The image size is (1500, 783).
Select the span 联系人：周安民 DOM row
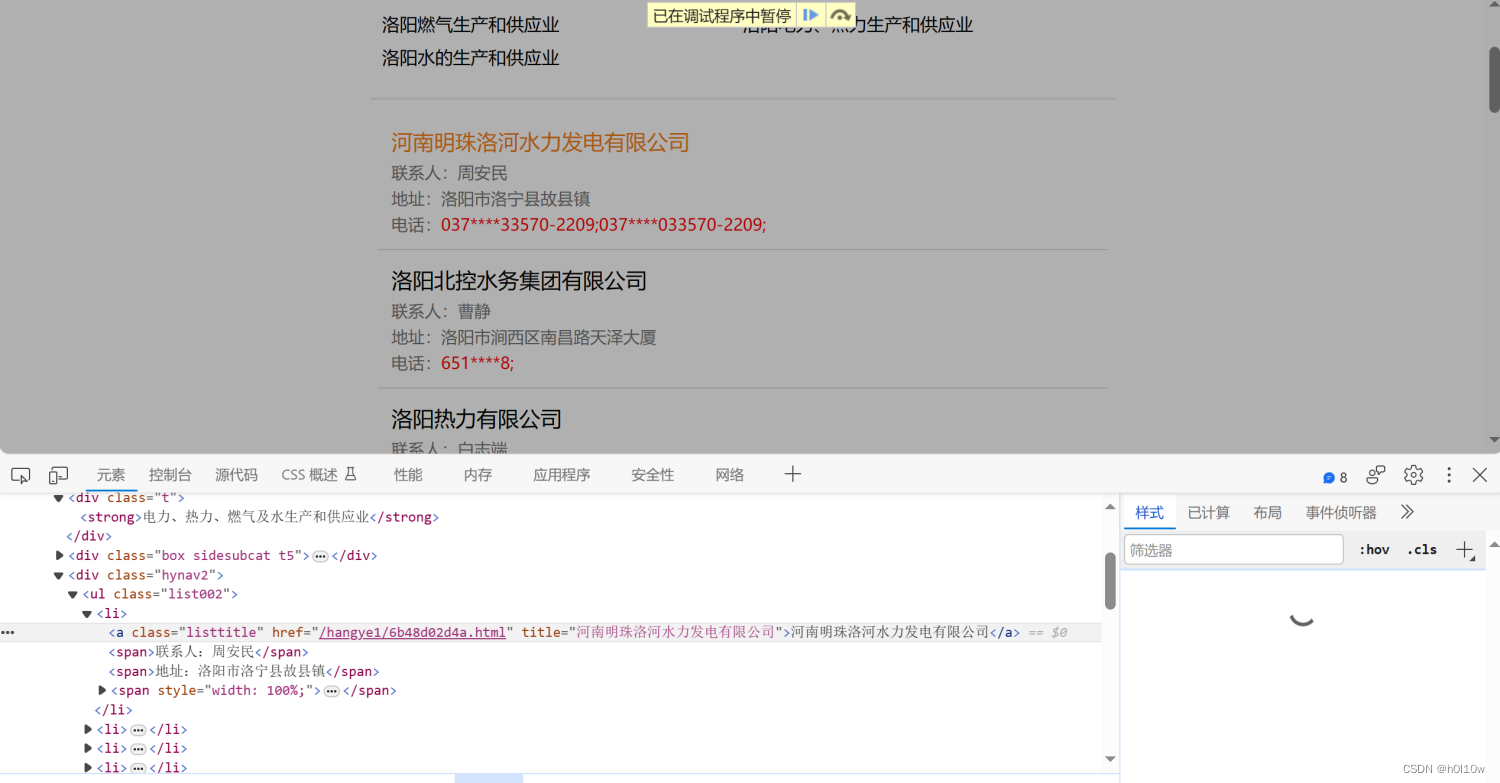(209, 652)
